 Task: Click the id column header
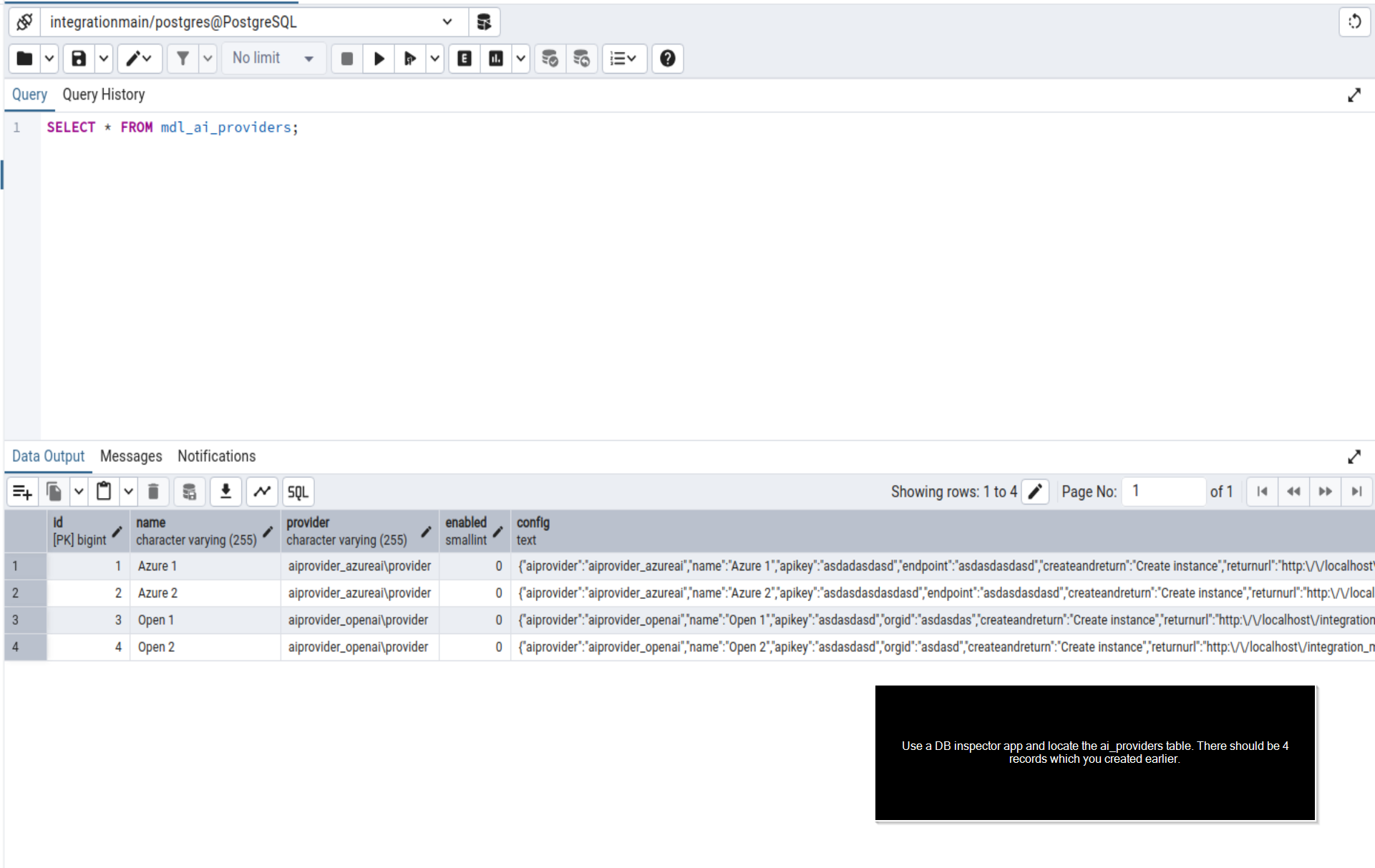point(88,531)
